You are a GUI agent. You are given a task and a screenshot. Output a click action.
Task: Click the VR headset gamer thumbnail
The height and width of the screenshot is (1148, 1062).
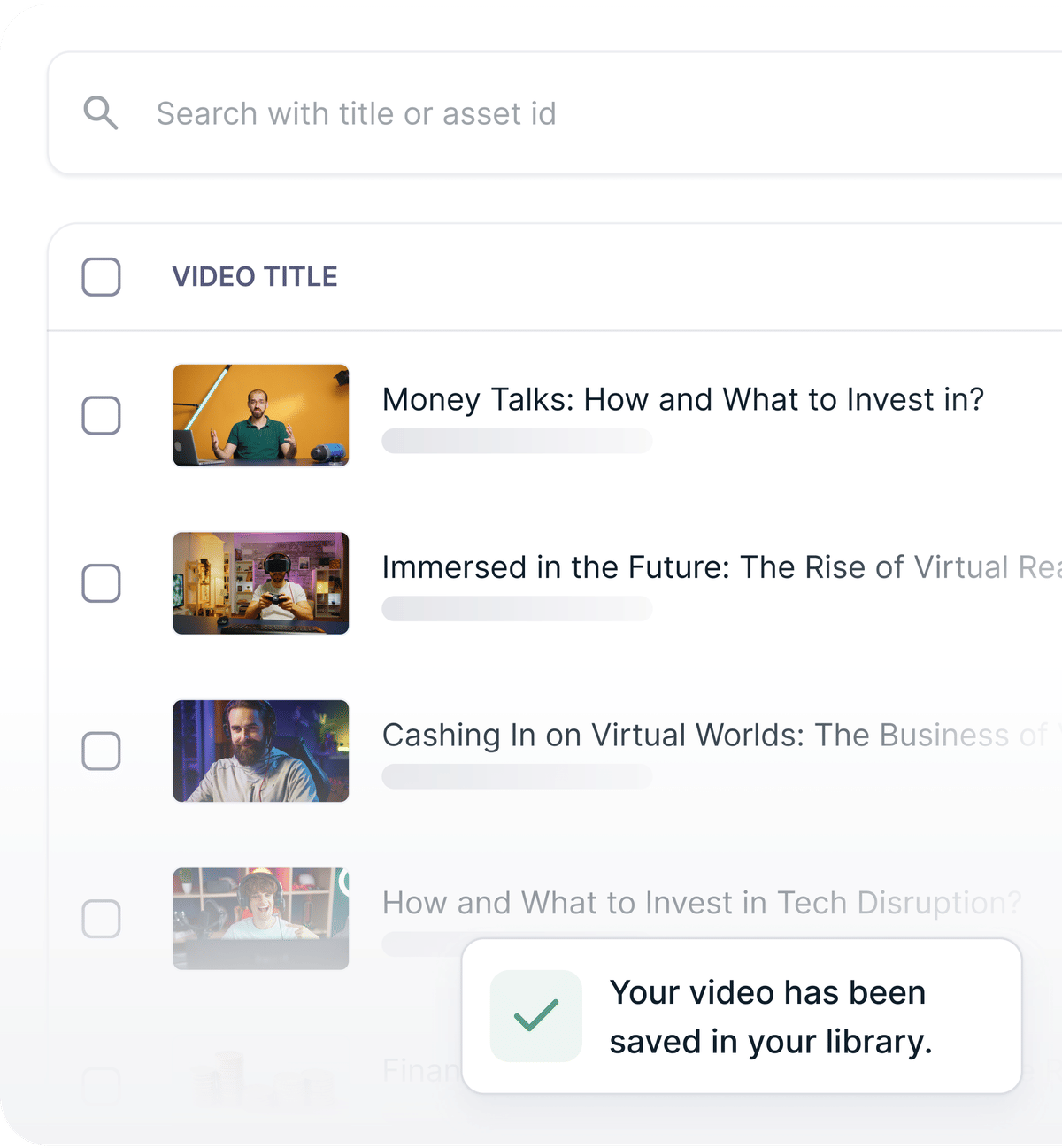(x=260, y=582)
